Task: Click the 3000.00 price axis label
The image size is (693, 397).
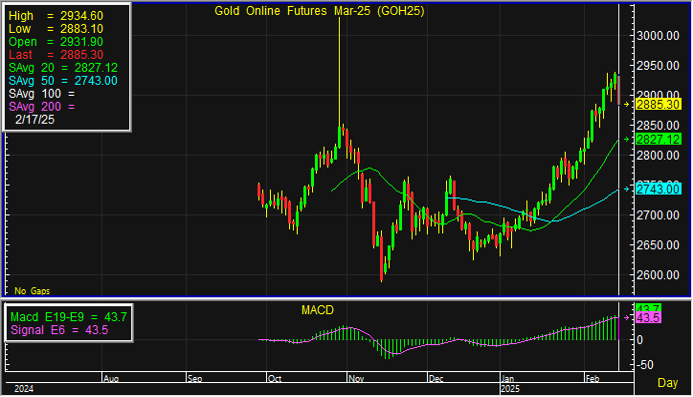Action: [x=658, y=36]
